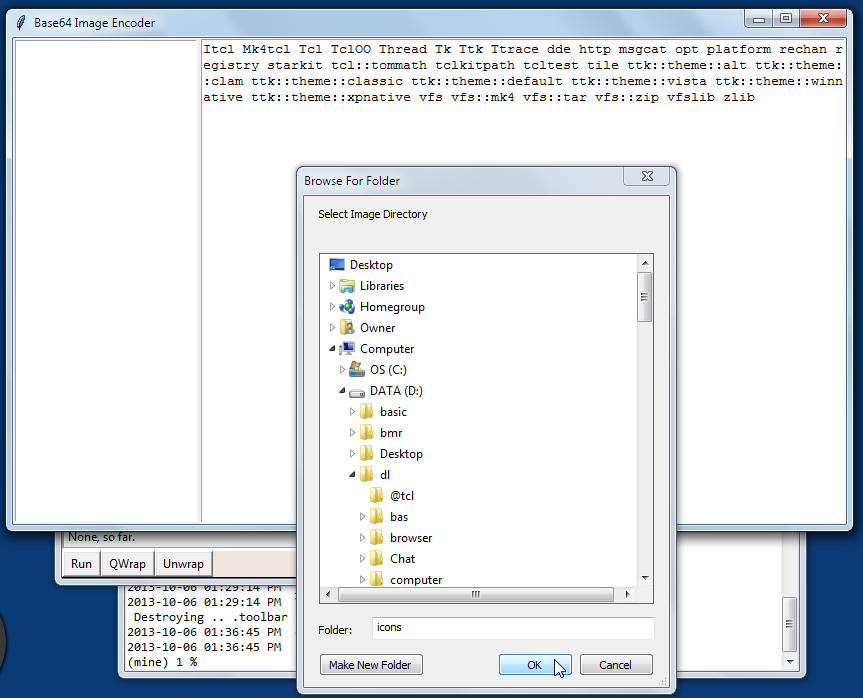Image resolution: width=863 pixels, height=698 pixels.
Task: Click the Desktop icon at tree root
Action: click(335, 265)
